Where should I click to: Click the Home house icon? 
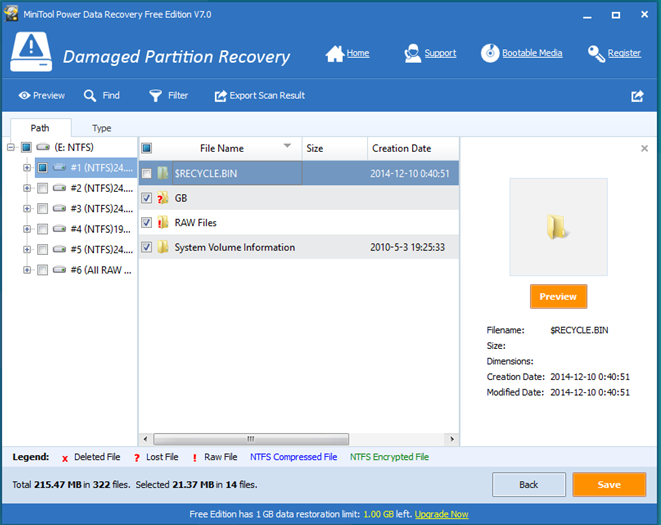[x=335, y=54]
